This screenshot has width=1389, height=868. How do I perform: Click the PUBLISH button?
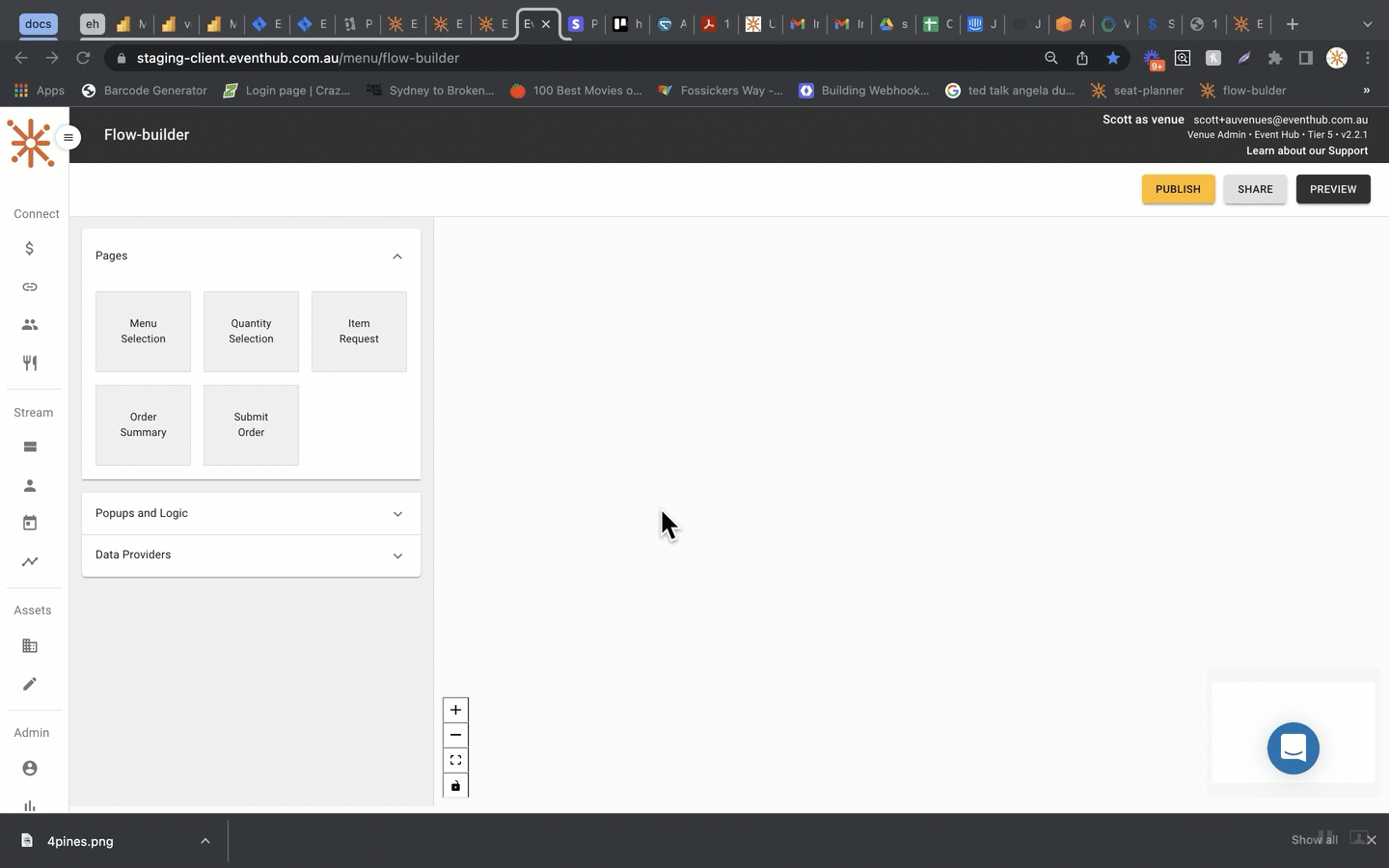pyautogui.click(x=1178, y=189)
